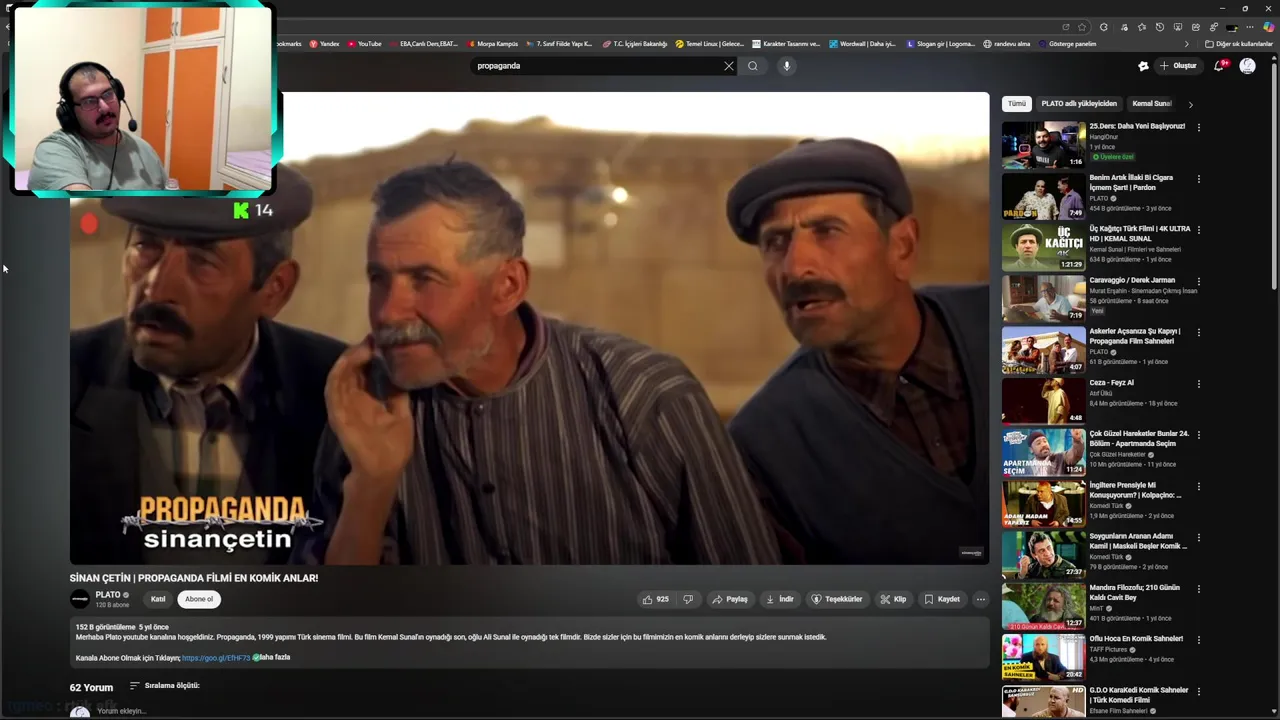Screen dimensions: 1280x720
Task: Click Abone ol subscribe button
Action: (x=199, y=599)
